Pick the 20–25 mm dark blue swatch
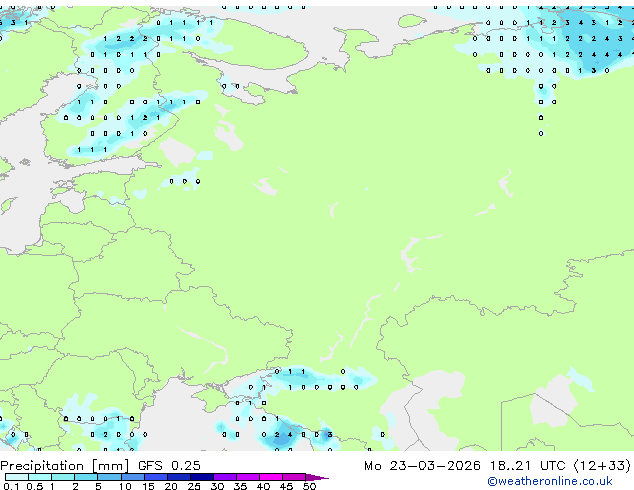 click(179, 477)
